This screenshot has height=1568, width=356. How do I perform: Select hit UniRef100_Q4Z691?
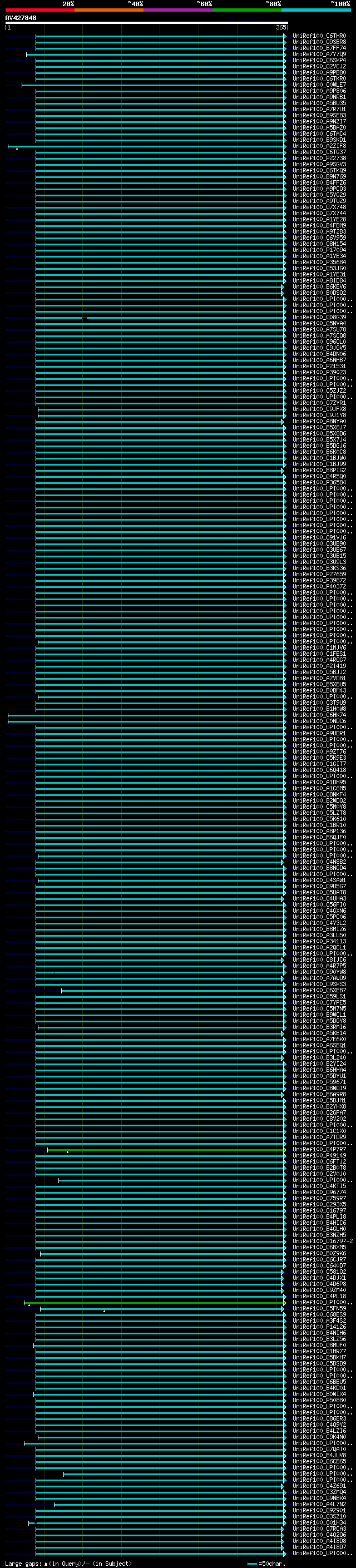319,1486
